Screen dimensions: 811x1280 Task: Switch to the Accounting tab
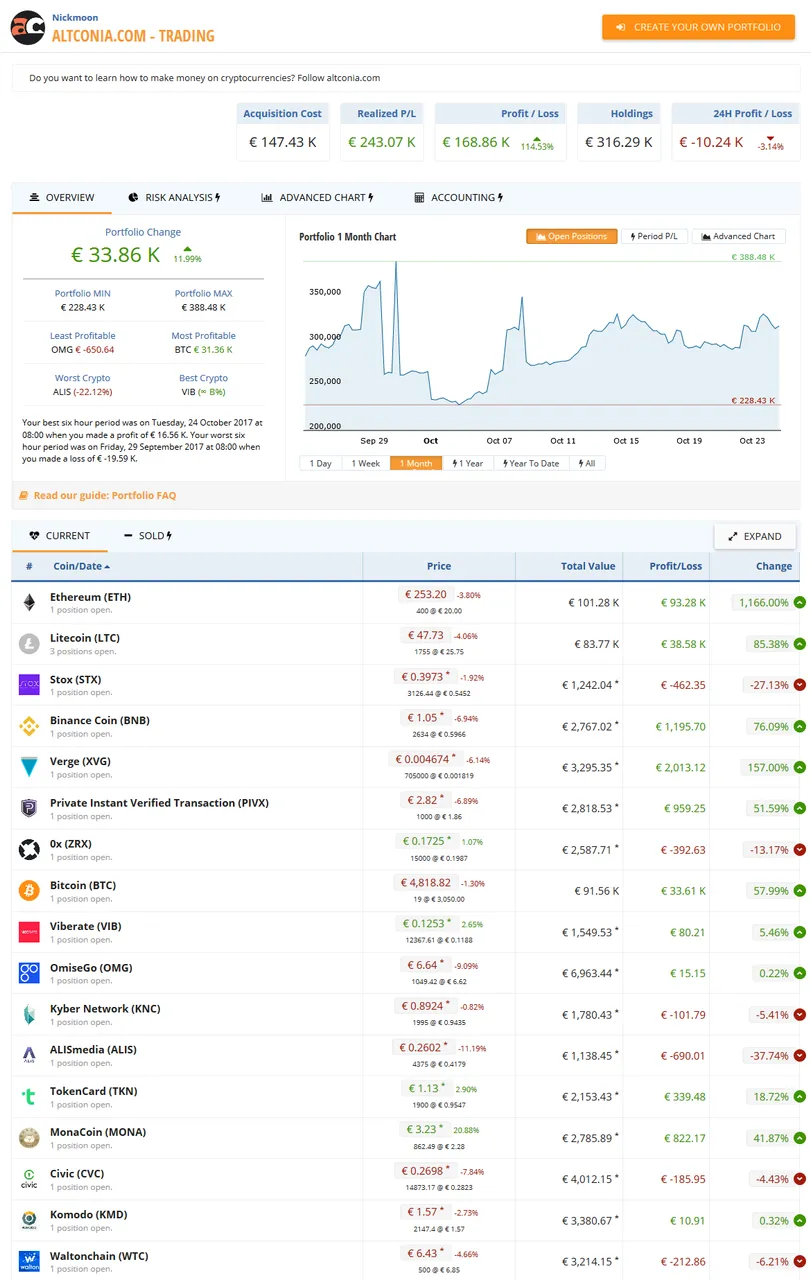[459, 198]
